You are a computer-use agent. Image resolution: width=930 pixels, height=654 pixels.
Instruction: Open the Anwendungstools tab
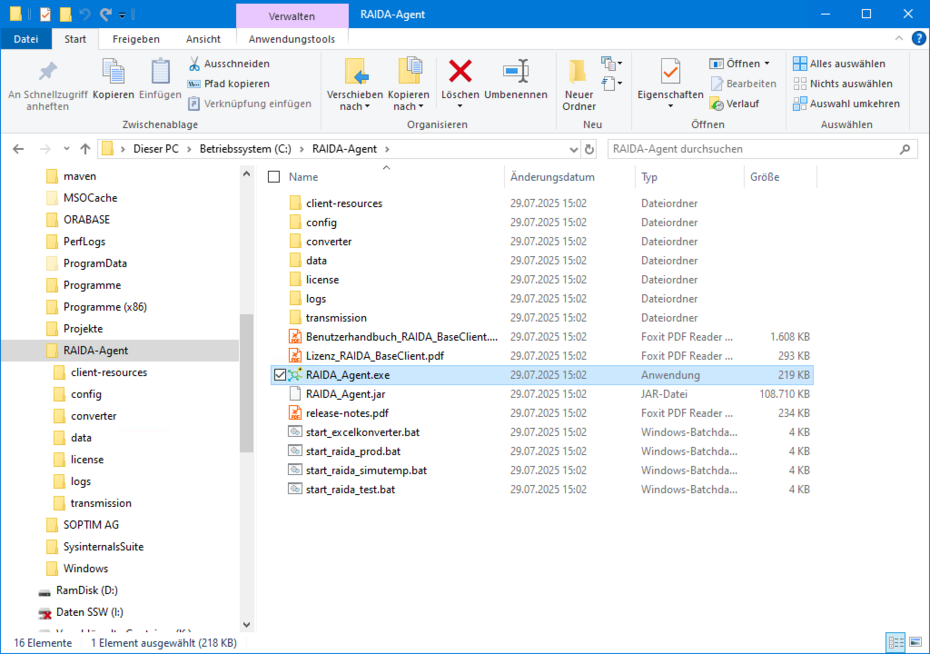(x=292, y=39)
